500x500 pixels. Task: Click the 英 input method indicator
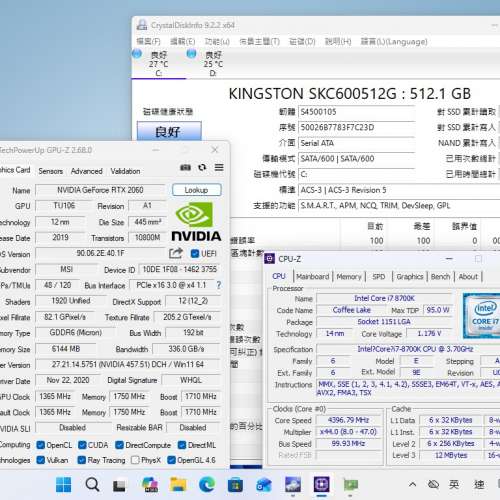[x=454, y=484]
